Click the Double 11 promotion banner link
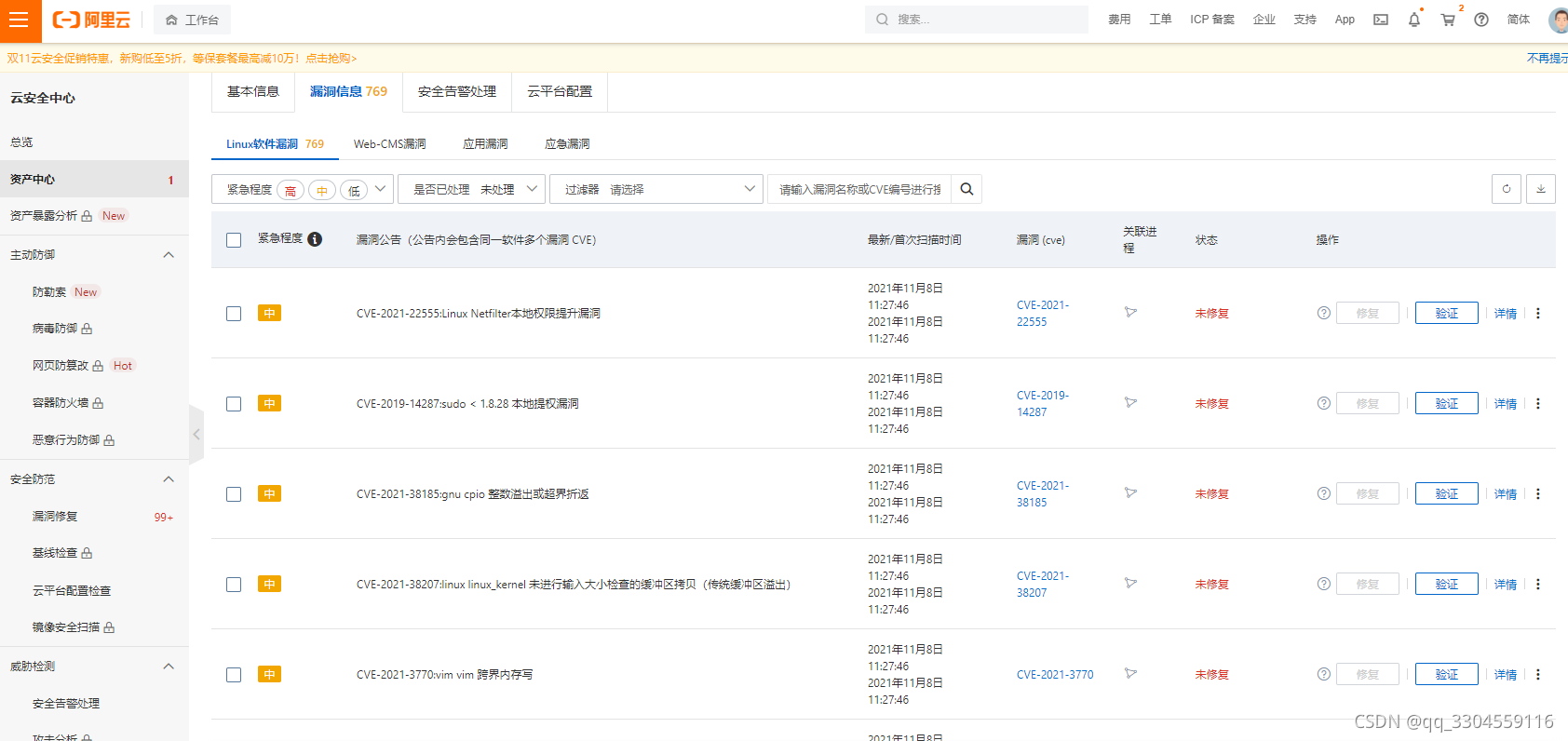This screenshot has width=1568, height=741. (x=182, y=58)
